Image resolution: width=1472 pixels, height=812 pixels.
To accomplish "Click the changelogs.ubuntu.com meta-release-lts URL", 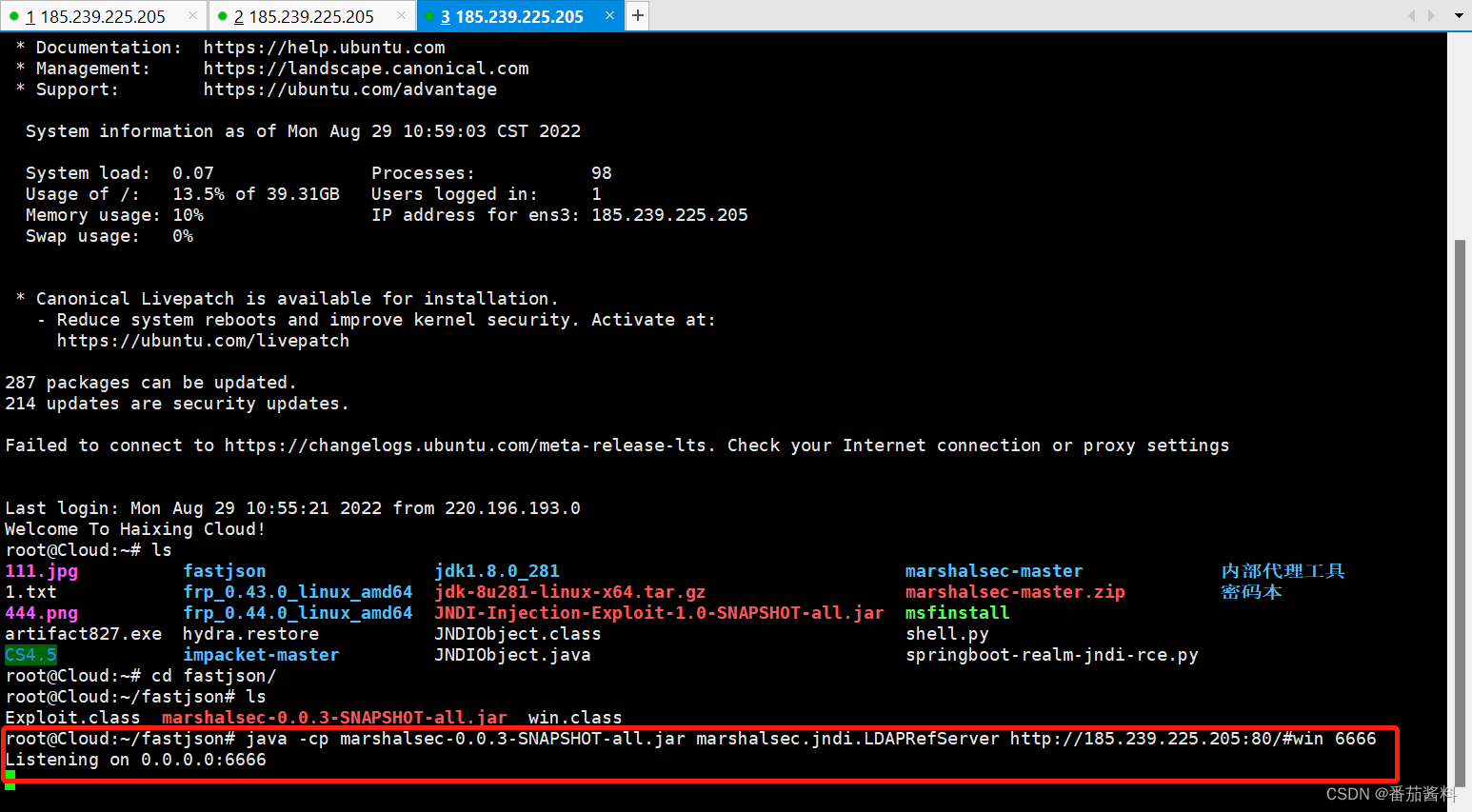I will (x=466, y=446).
